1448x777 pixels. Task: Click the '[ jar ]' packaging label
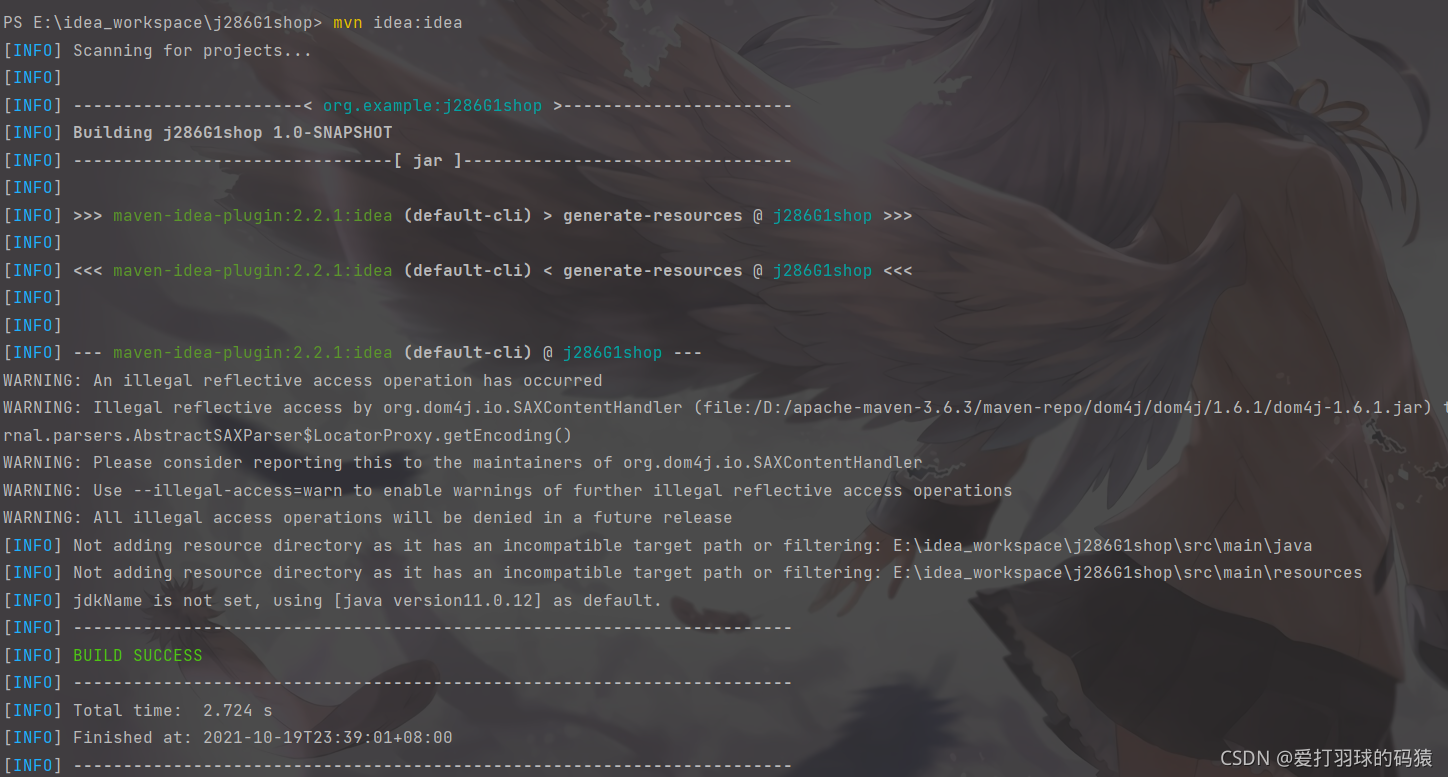pos(428,160)
